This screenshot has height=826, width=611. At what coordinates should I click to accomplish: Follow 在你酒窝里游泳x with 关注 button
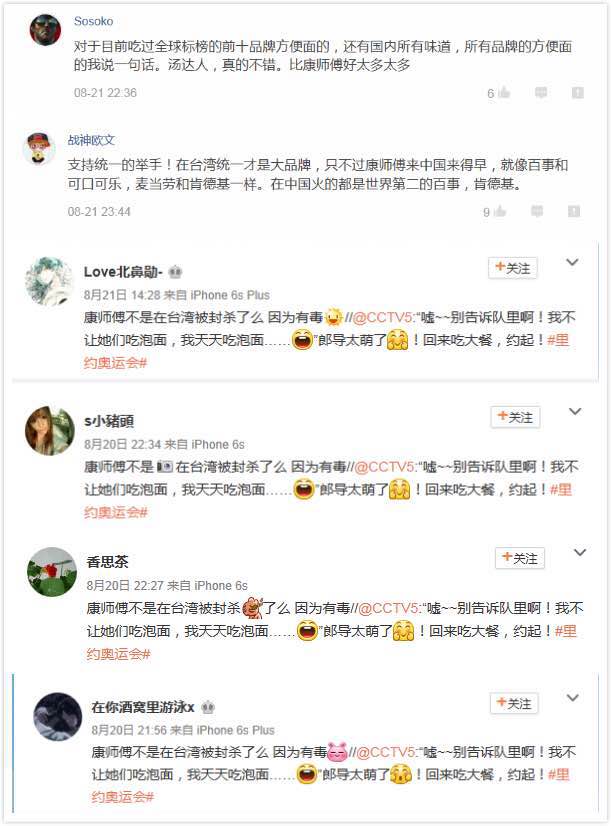click(515, 703)
